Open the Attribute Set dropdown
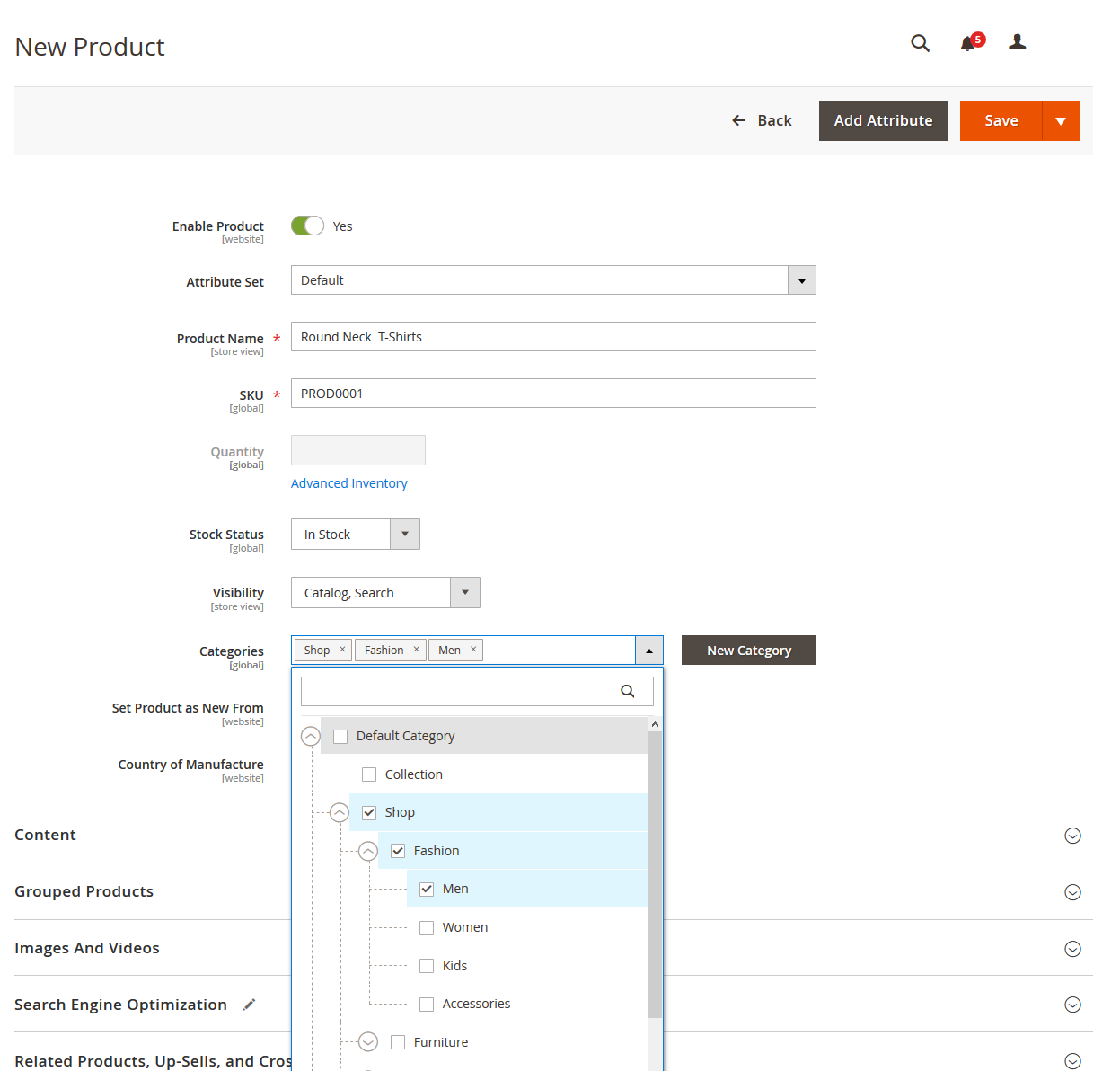The image size is (1120, 1071). [553, 280]
